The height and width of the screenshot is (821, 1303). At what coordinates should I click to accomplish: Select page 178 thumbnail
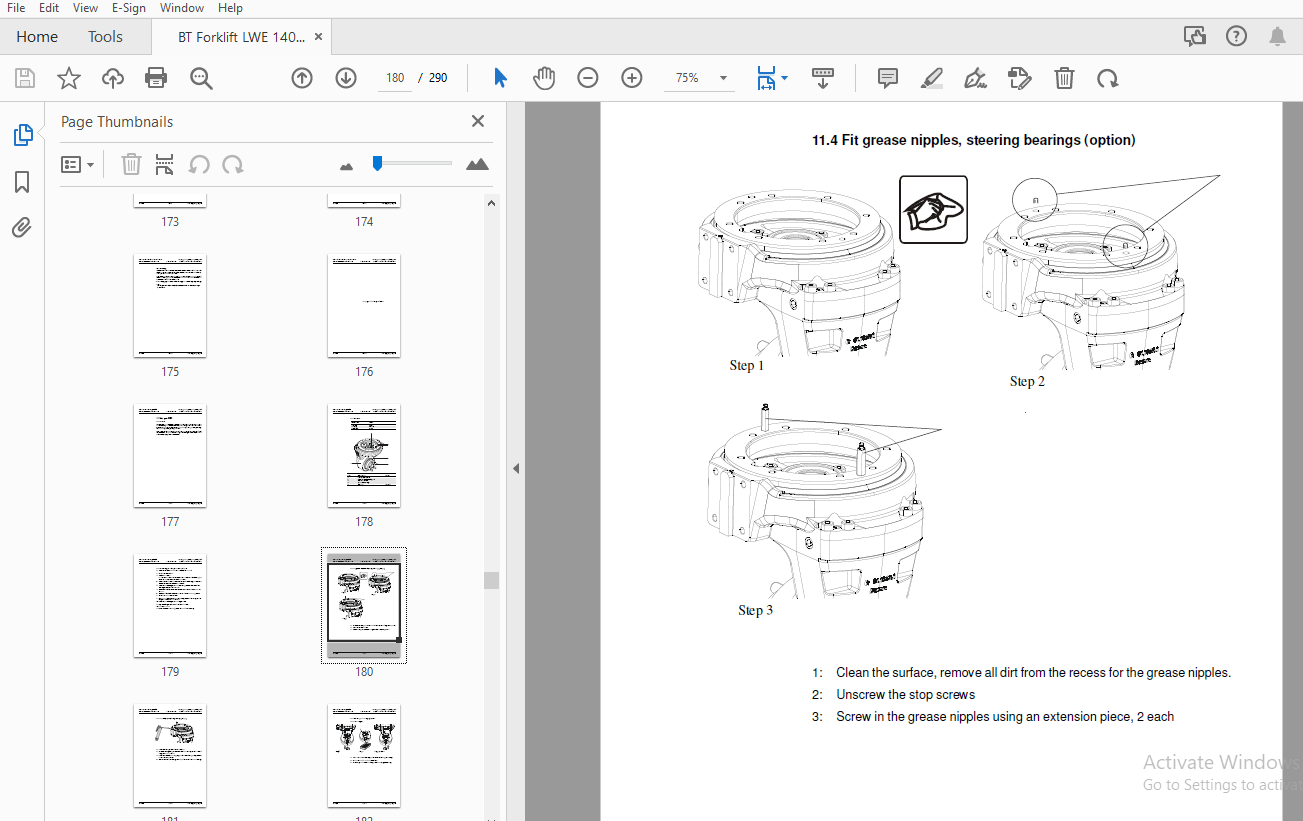(x=364, y=456)
